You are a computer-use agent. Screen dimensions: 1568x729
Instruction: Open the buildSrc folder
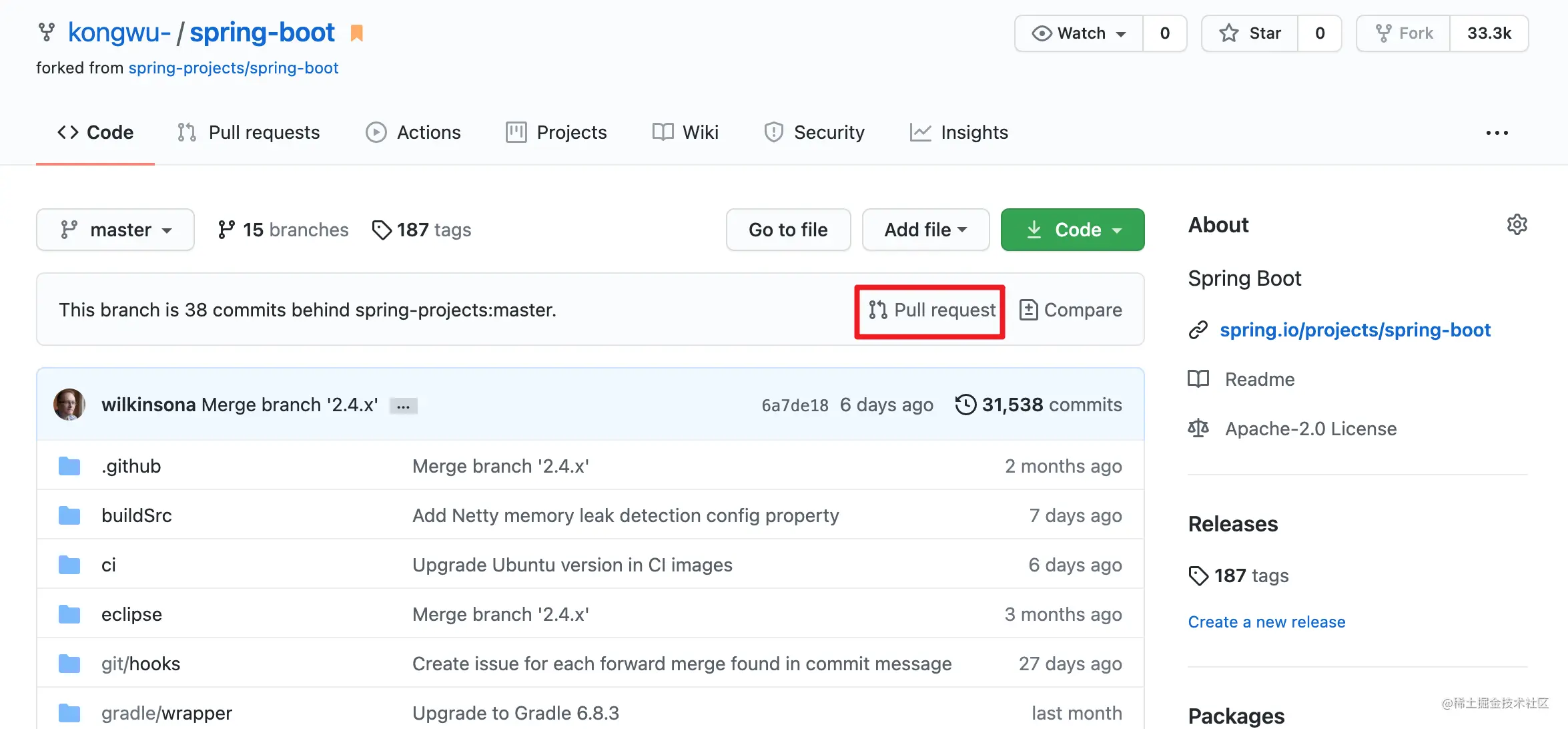[136, 515]
